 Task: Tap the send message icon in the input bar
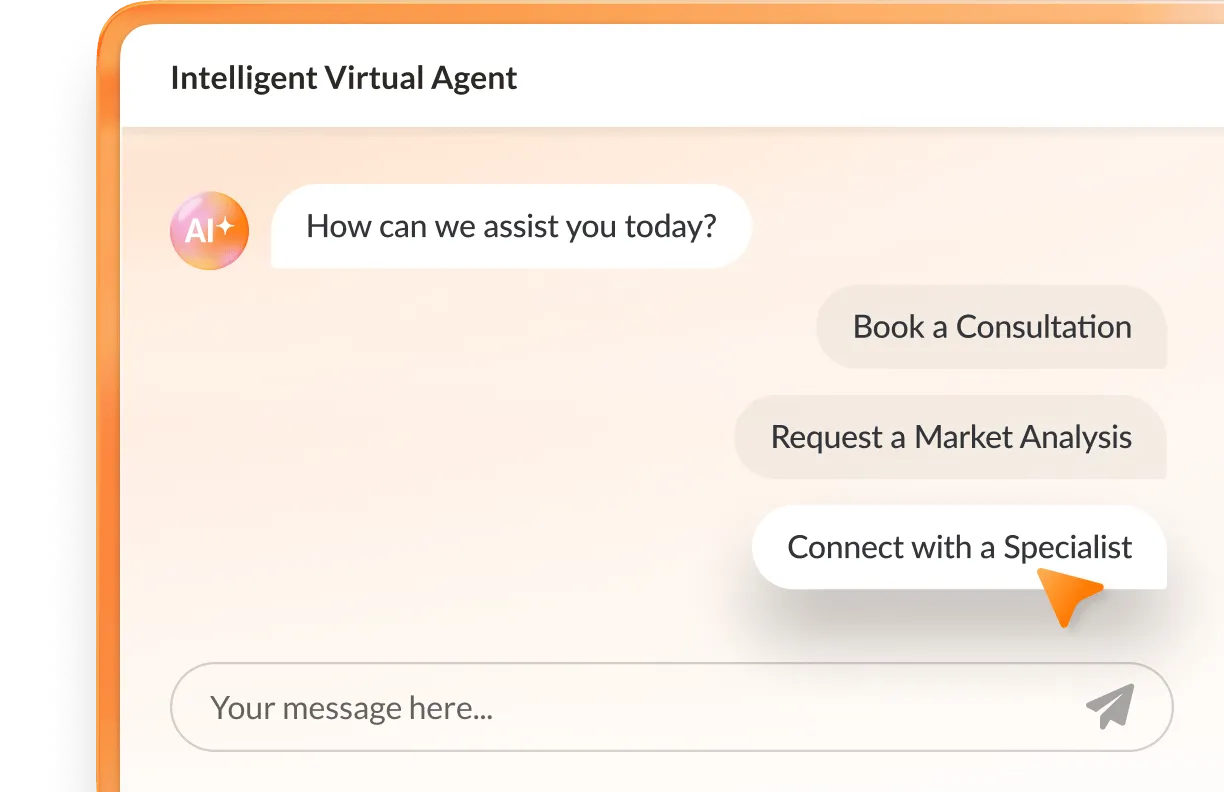click(1112, 707)
